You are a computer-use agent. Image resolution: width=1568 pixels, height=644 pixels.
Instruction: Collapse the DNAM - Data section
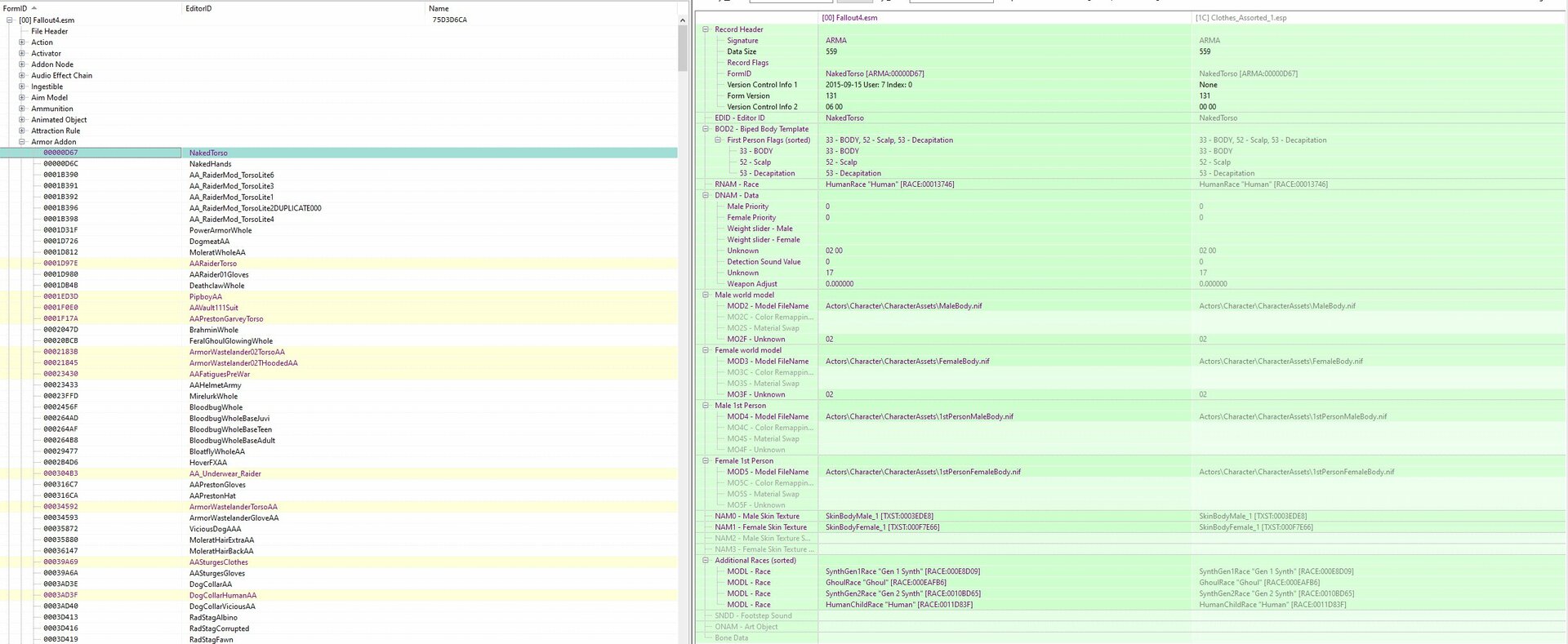706,195
